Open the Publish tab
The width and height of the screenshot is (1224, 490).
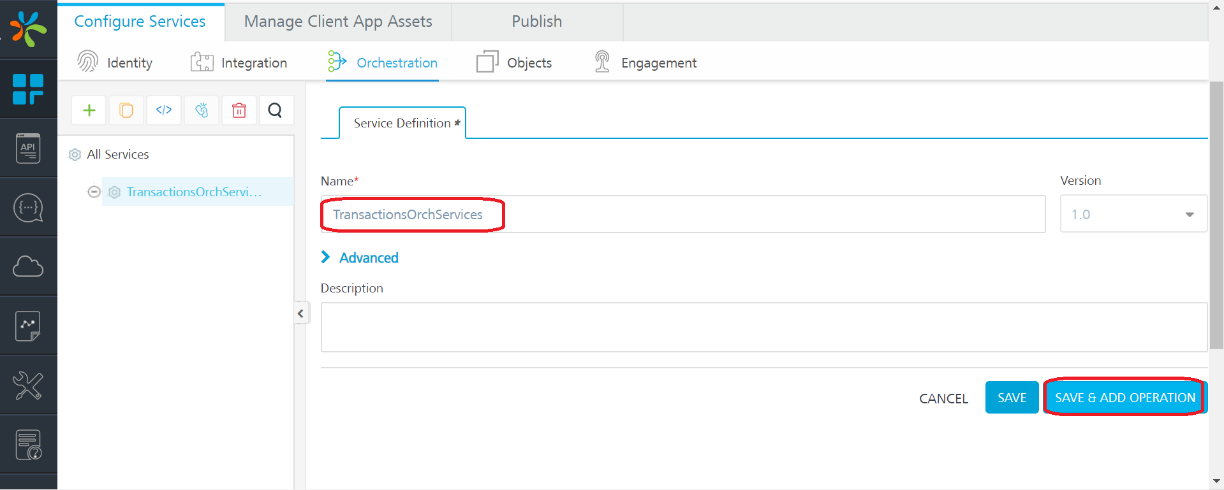click(537, 21)
